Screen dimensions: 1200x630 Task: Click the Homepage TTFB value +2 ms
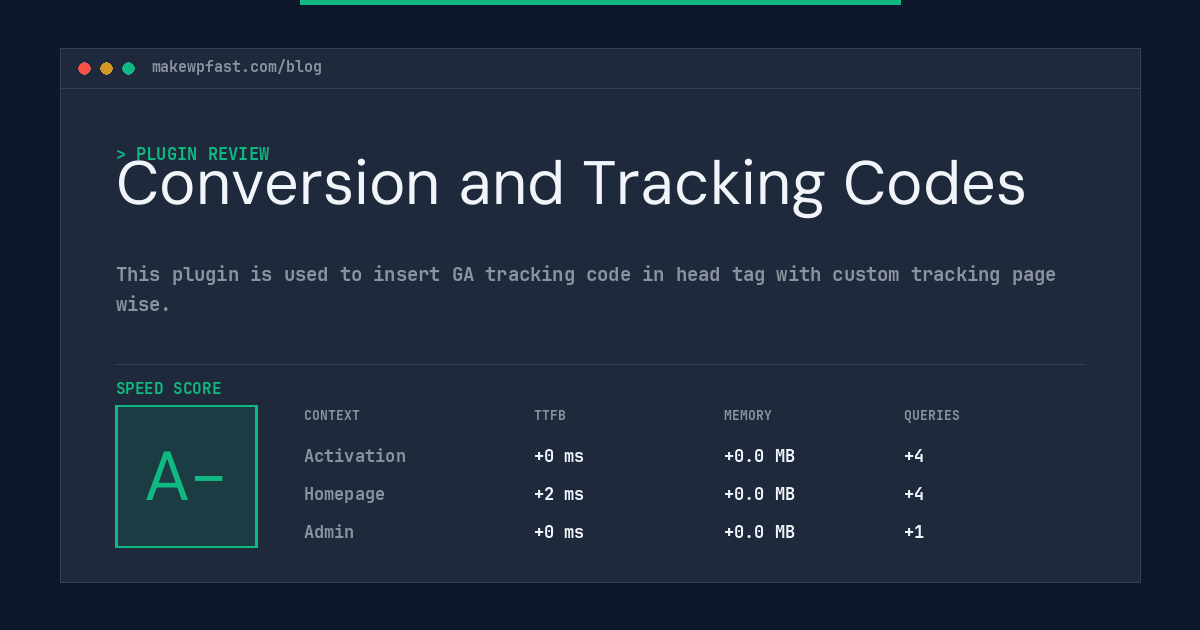pos(559,494)
